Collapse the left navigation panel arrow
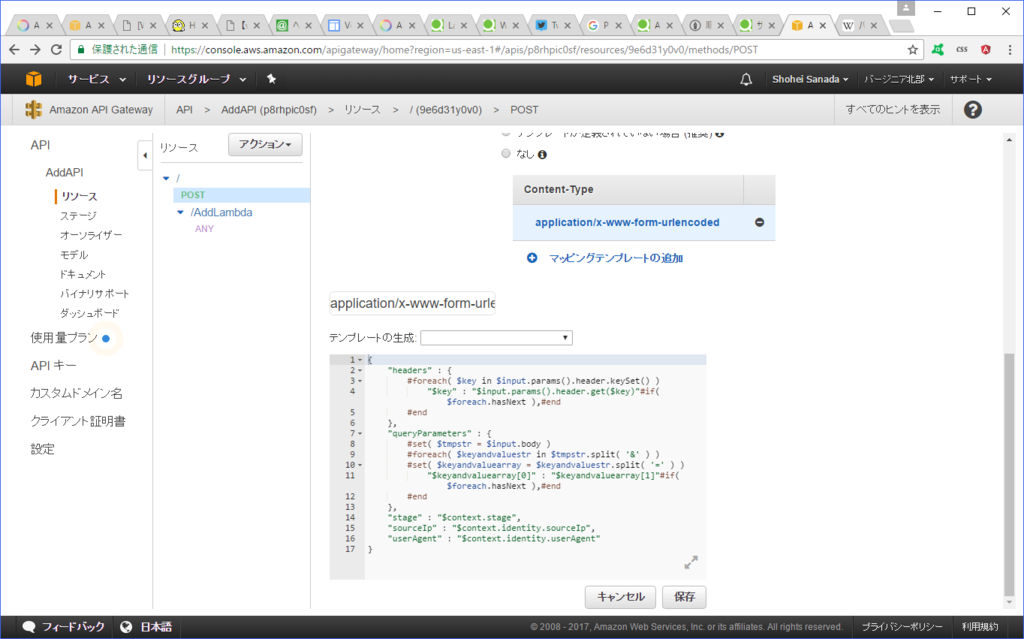 click(x=145, y=156)
